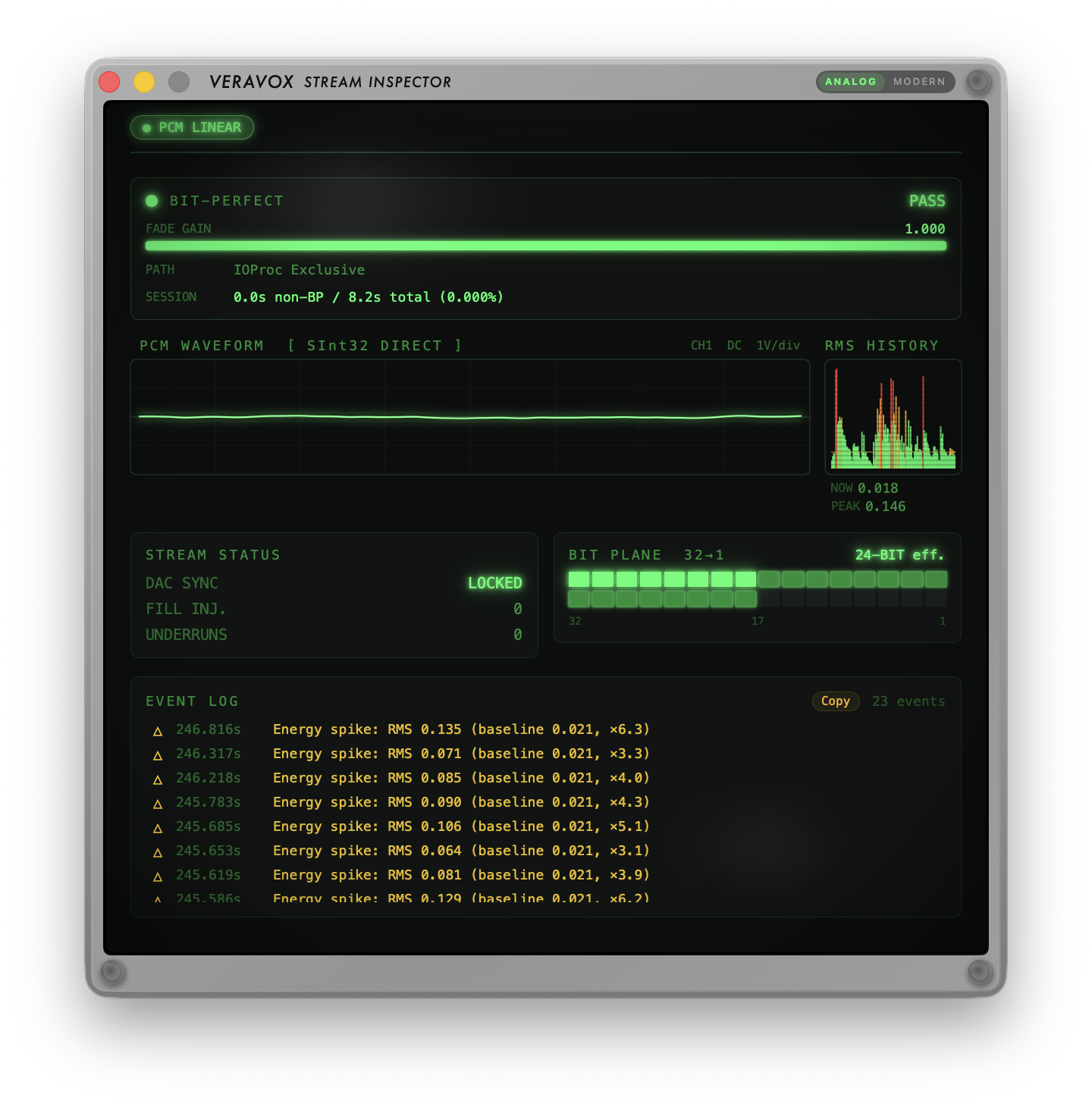
Task: Click the DAC SYNC LOCKED status value
Action: 495,583
